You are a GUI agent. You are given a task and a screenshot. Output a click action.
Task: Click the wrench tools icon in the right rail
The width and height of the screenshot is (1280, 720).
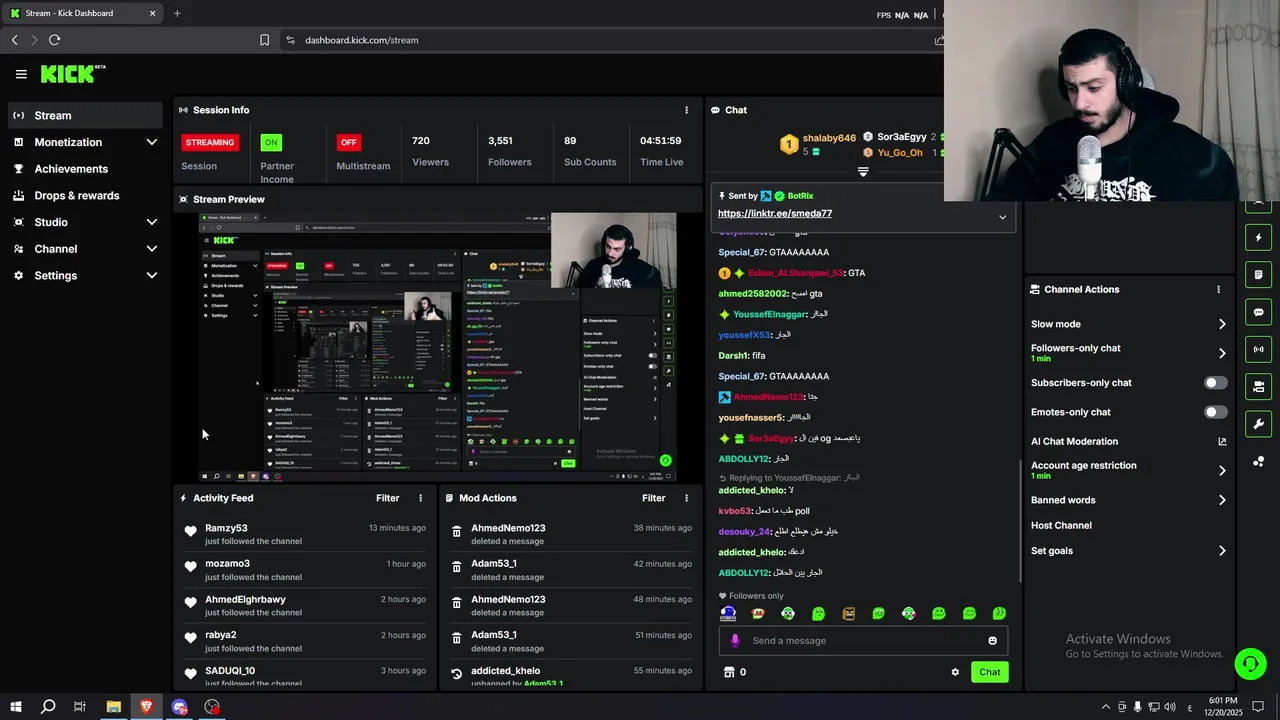click(1258, 423)
